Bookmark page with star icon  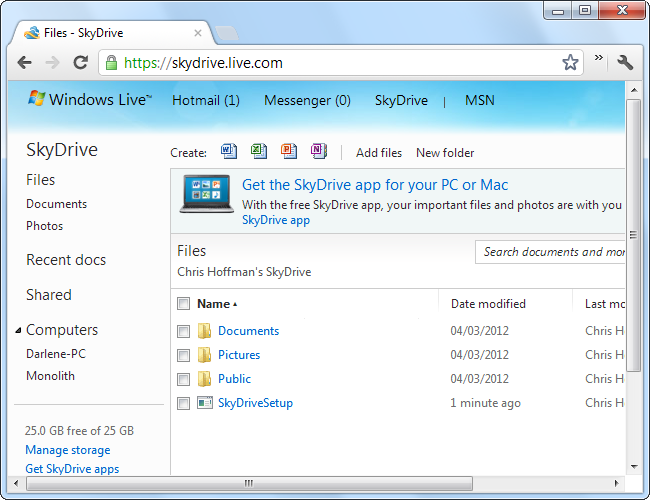(x=570, y=63)
